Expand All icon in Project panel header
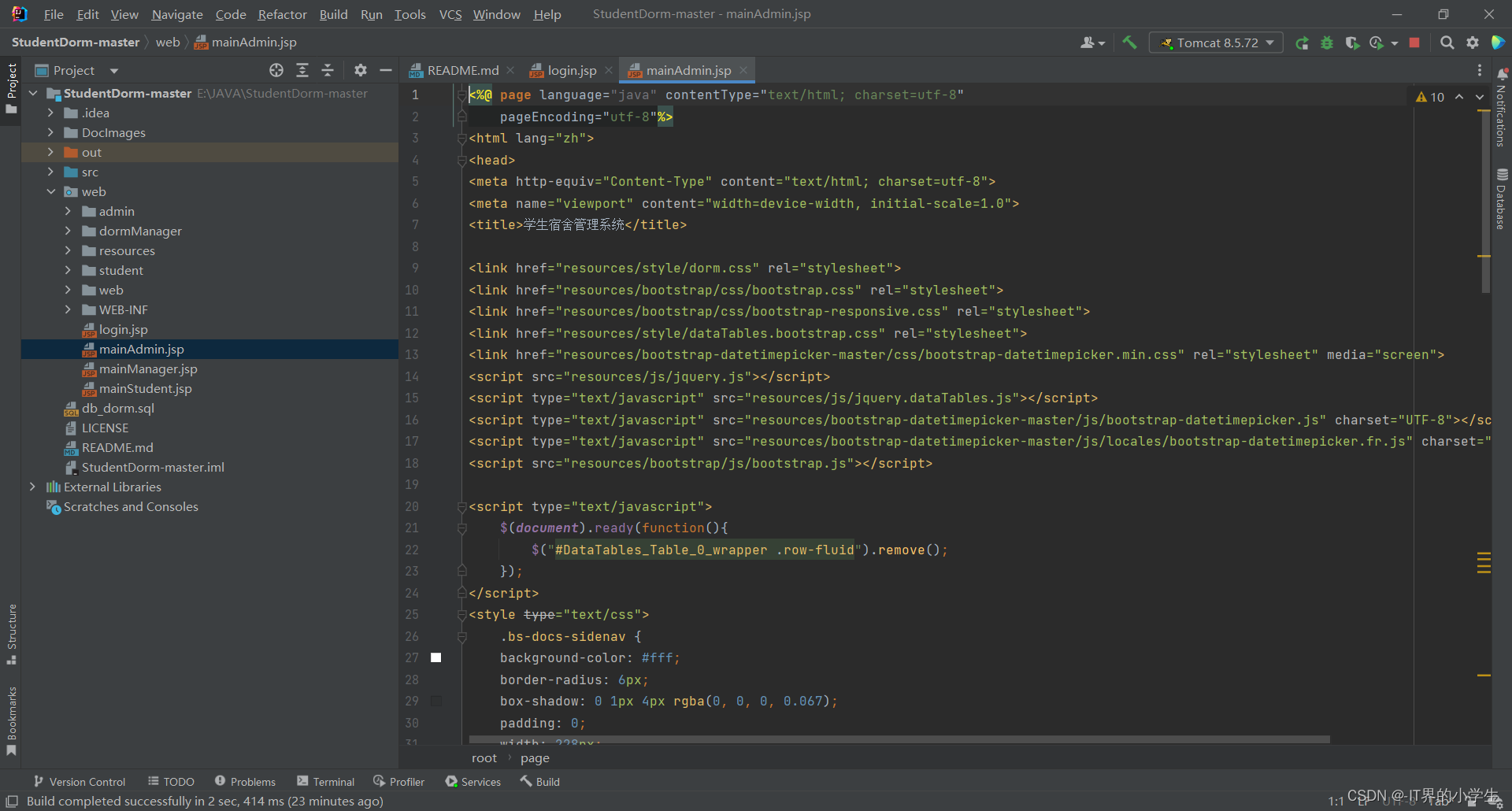This screenshot has height=811, width=1512. click(x=302, y=70)
